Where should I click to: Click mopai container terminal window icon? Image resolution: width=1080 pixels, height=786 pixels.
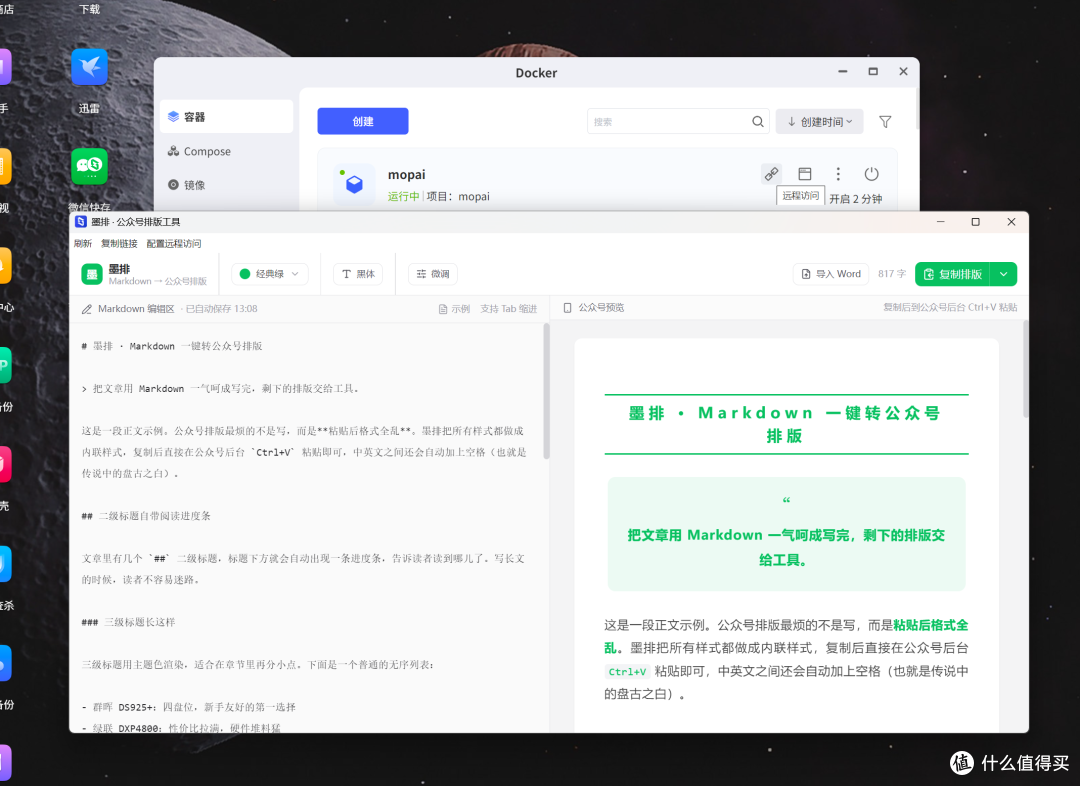(x=804, y=174)
